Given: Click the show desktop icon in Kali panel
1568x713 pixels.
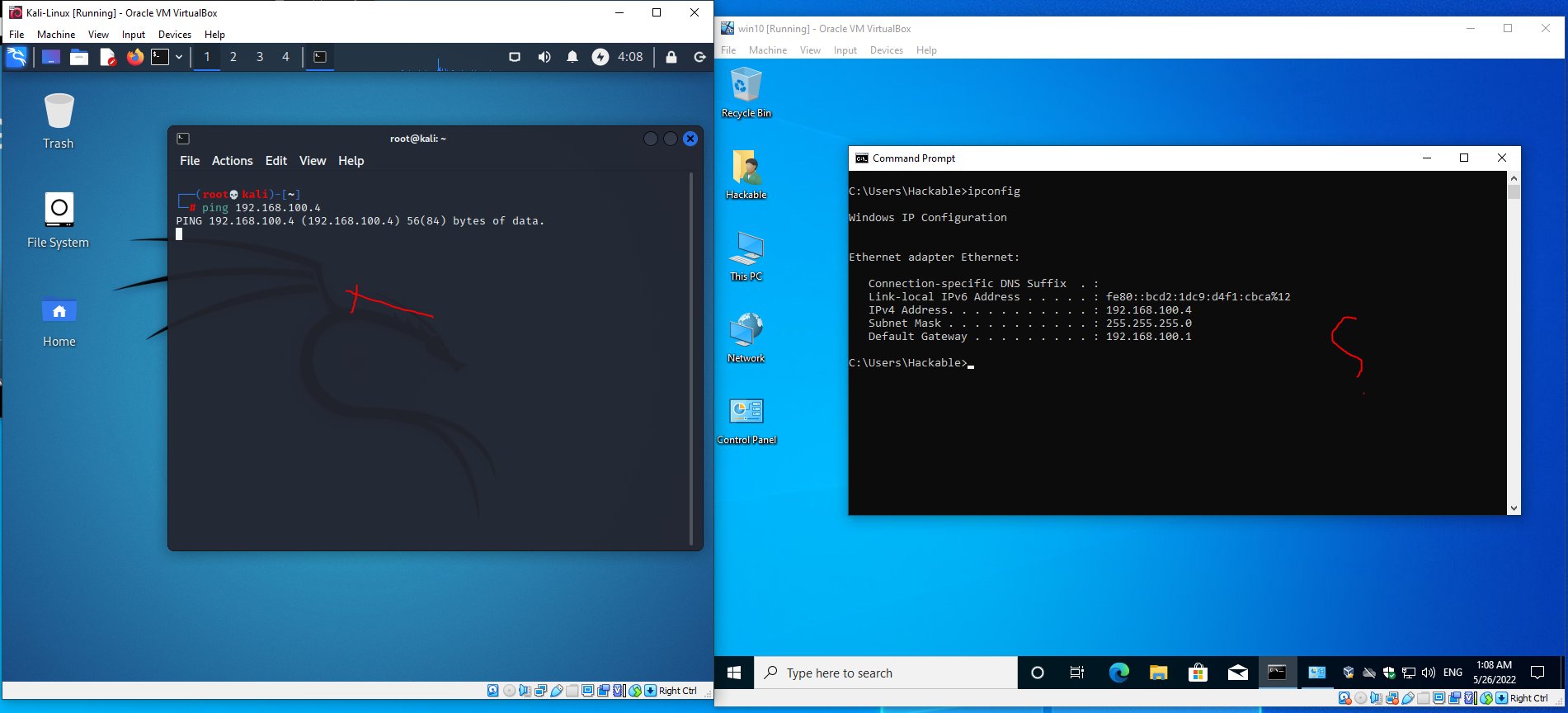Looking at the screenshot, I should [51, 57].
